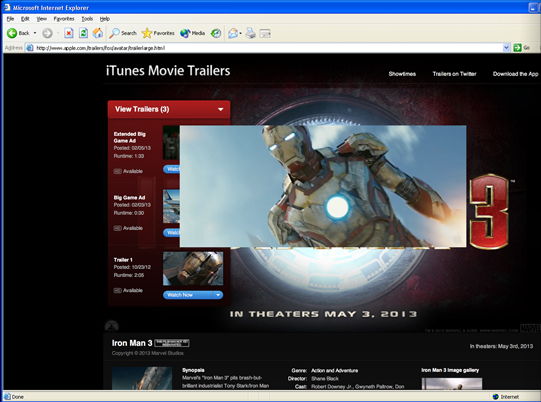Open the Download the App link
The image size is (541, 402).
[515, 73]
